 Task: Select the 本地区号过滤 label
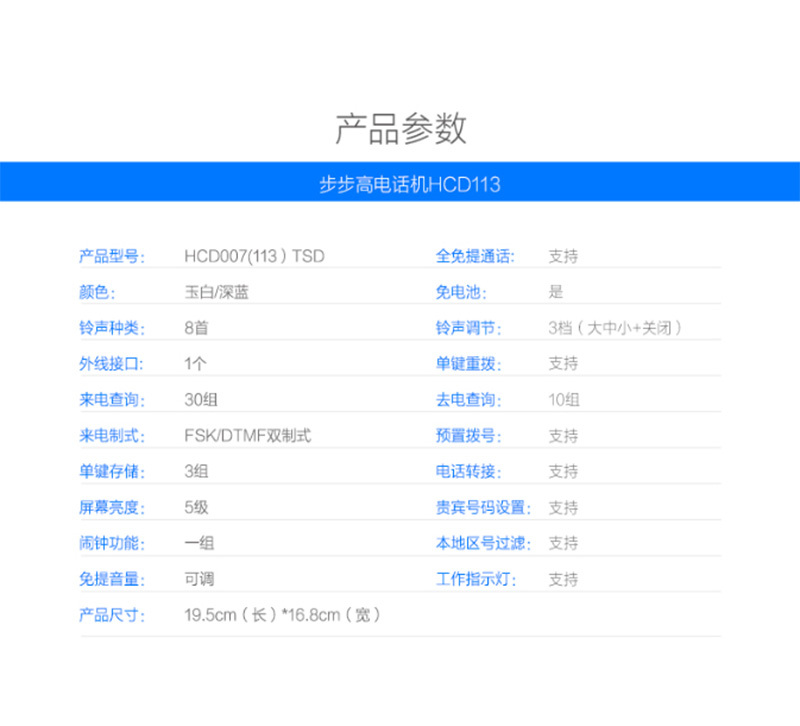pos(483,543)
